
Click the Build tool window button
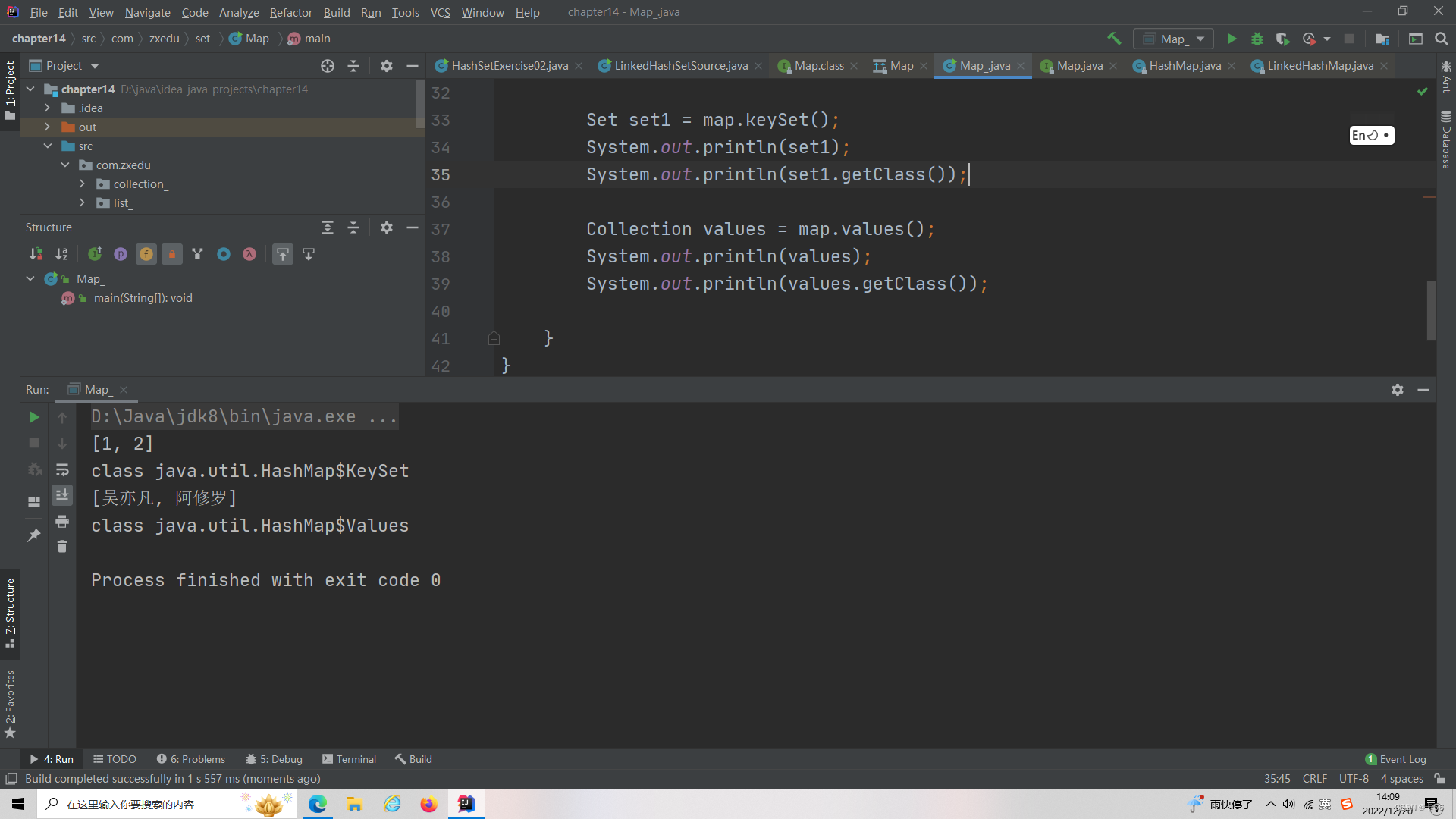tap(413, 759)
